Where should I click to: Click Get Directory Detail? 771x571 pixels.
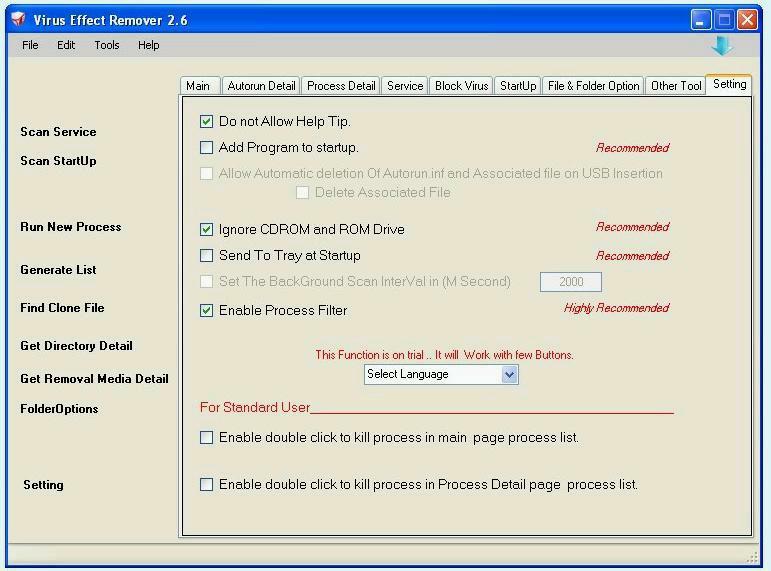click(76, 346)
